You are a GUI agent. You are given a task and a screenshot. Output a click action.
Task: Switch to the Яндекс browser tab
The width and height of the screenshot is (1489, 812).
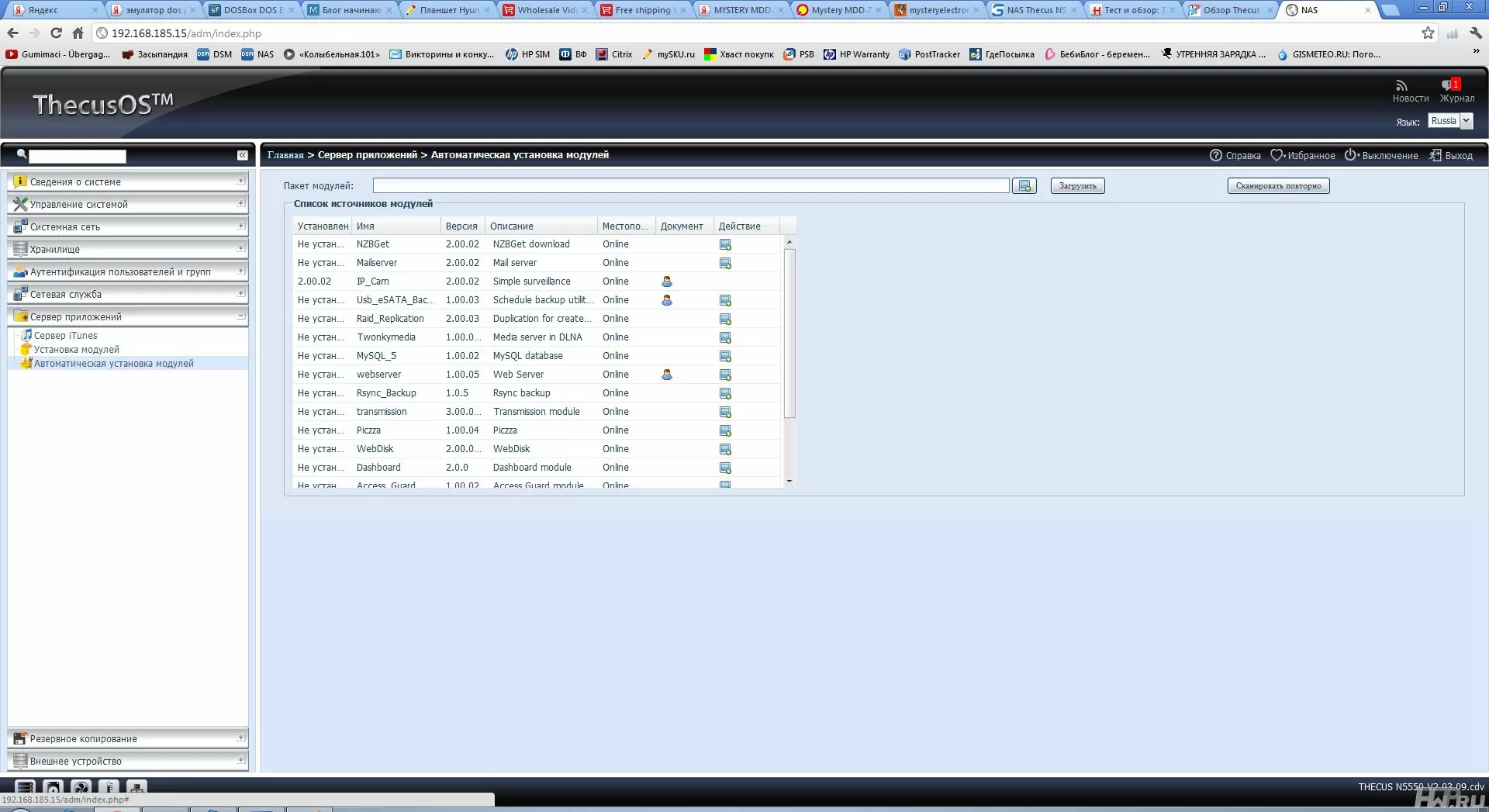coord(56,10)
